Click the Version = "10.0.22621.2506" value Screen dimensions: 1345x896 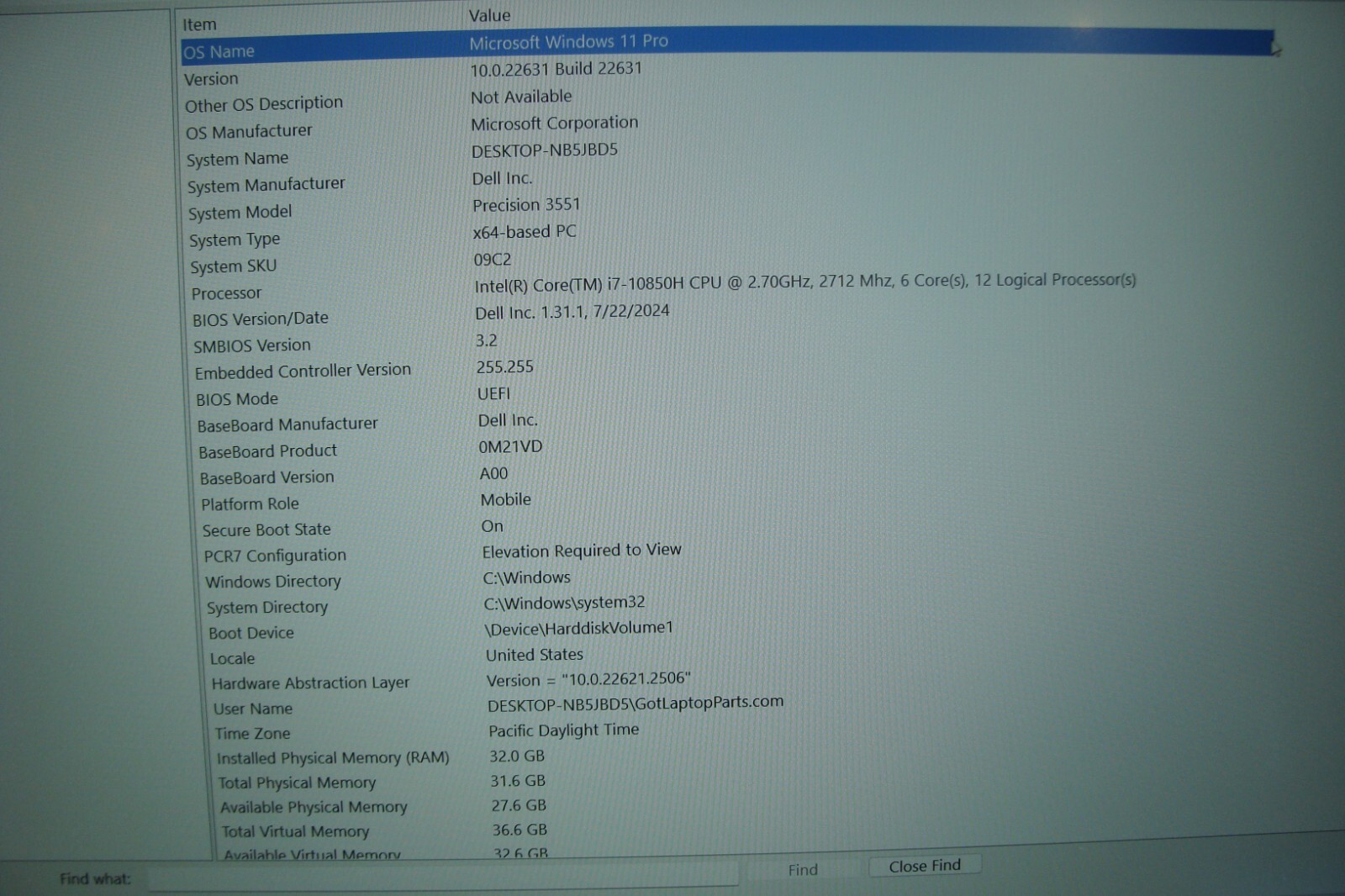point(588,679)
